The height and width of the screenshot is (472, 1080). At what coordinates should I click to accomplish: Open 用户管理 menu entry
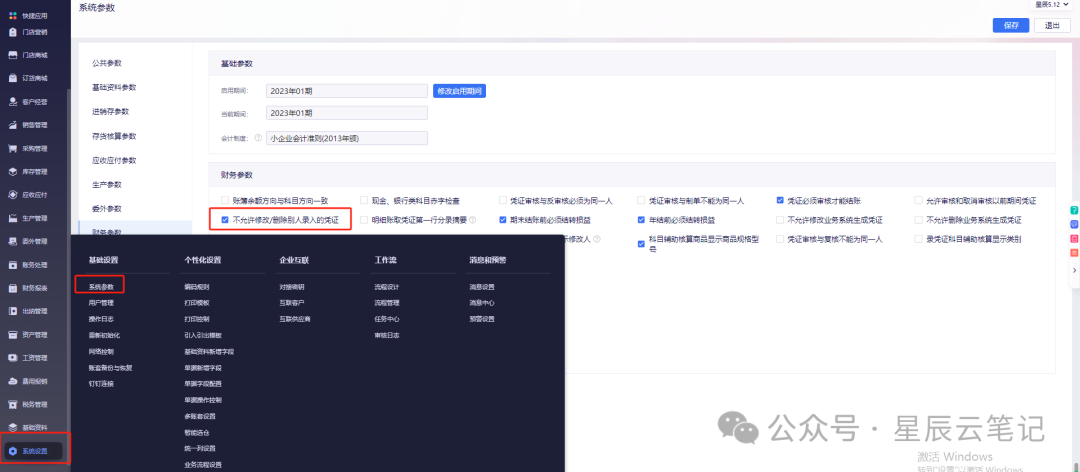[x=101, y=302]
